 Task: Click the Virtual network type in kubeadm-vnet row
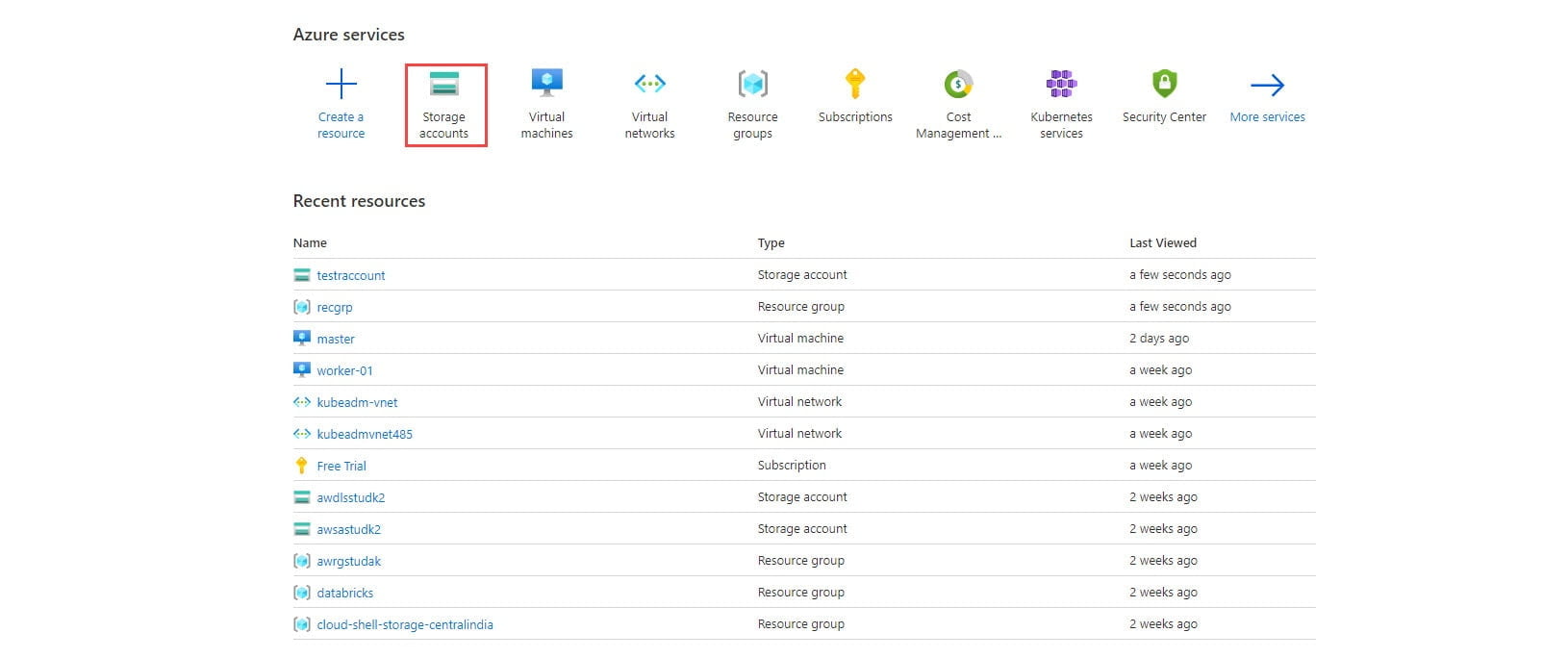[x=799, y=402]
